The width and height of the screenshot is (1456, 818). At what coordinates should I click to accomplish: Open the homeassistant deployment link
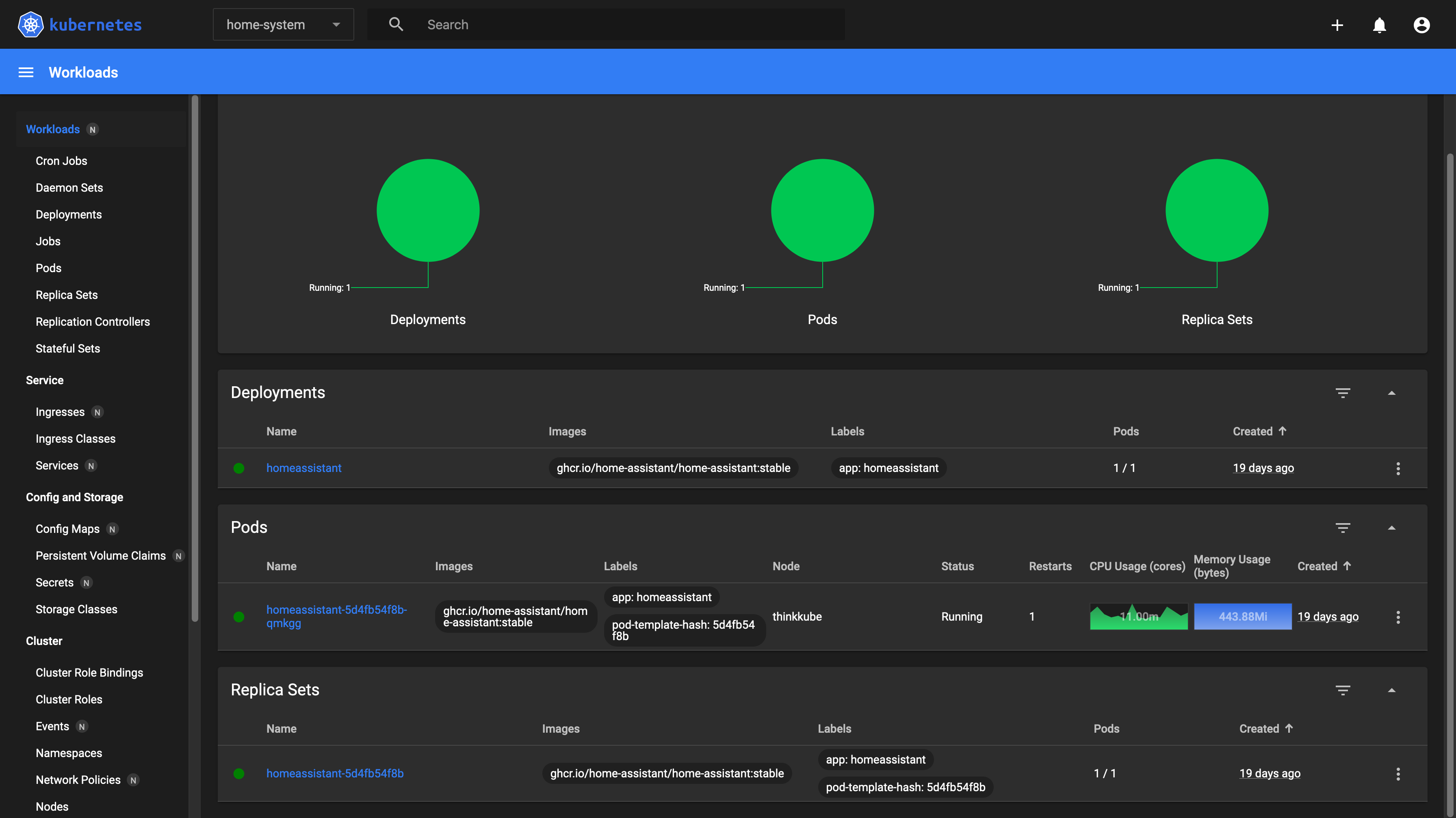tap(303, 468)
